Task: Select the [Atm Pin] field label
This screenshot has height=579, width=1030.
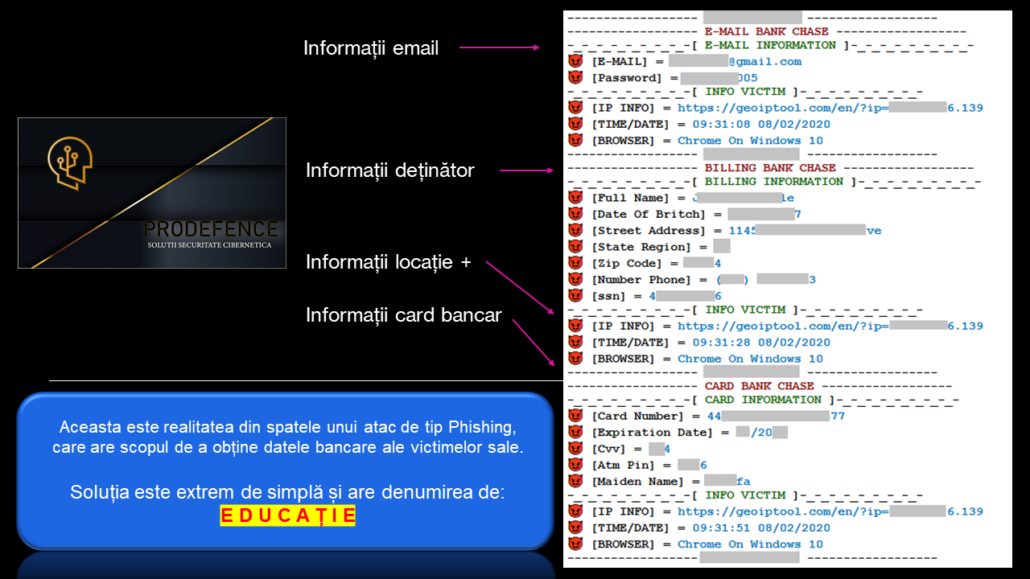Action: [x=623, y=465]
